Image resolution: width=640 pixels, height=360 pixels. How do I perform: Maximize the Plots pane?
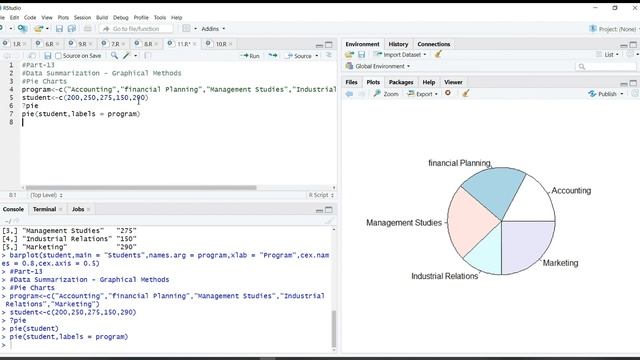pos(633,83)
